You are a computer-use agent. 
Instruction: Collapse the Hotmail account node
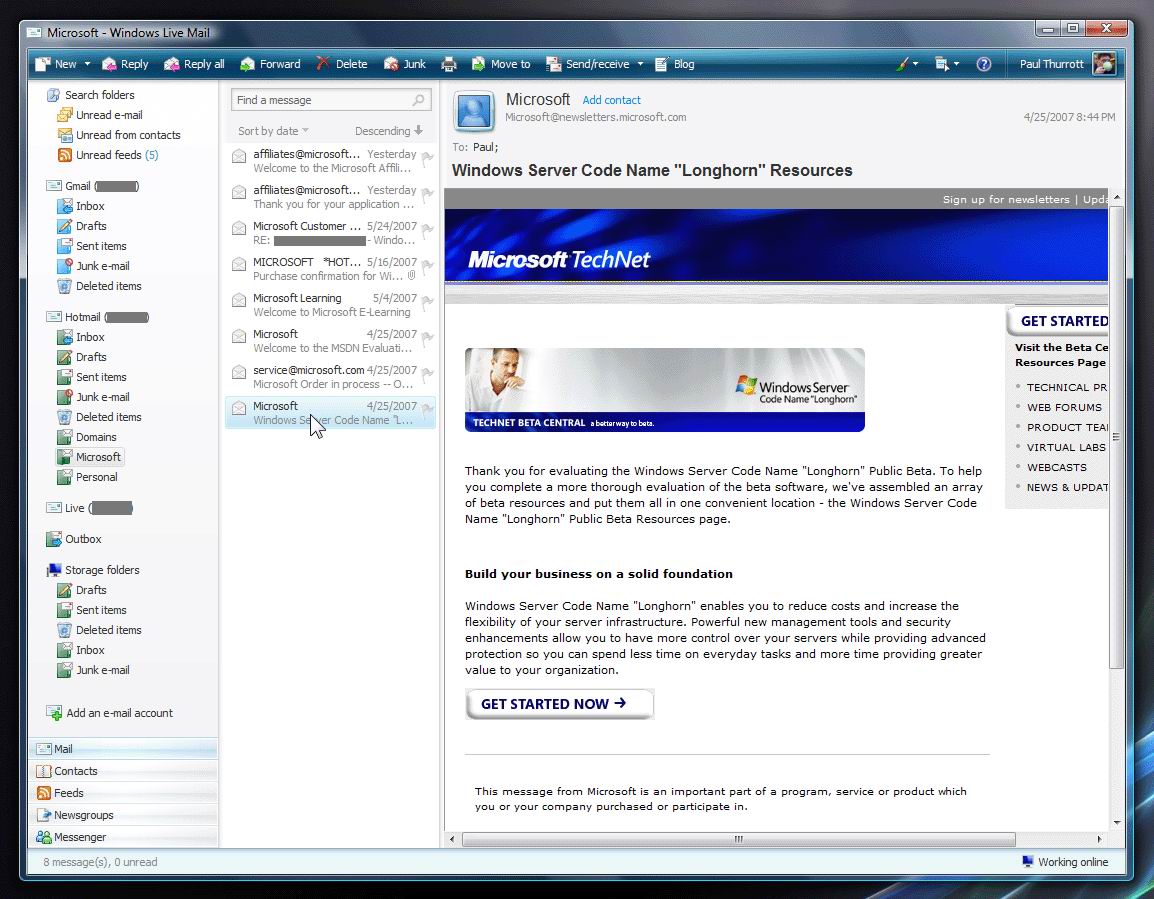(54, 317)
